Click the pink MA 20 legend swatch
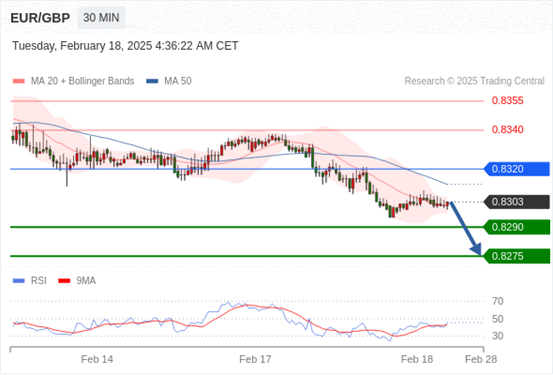 pyautogui.click(x=19, y=81)
